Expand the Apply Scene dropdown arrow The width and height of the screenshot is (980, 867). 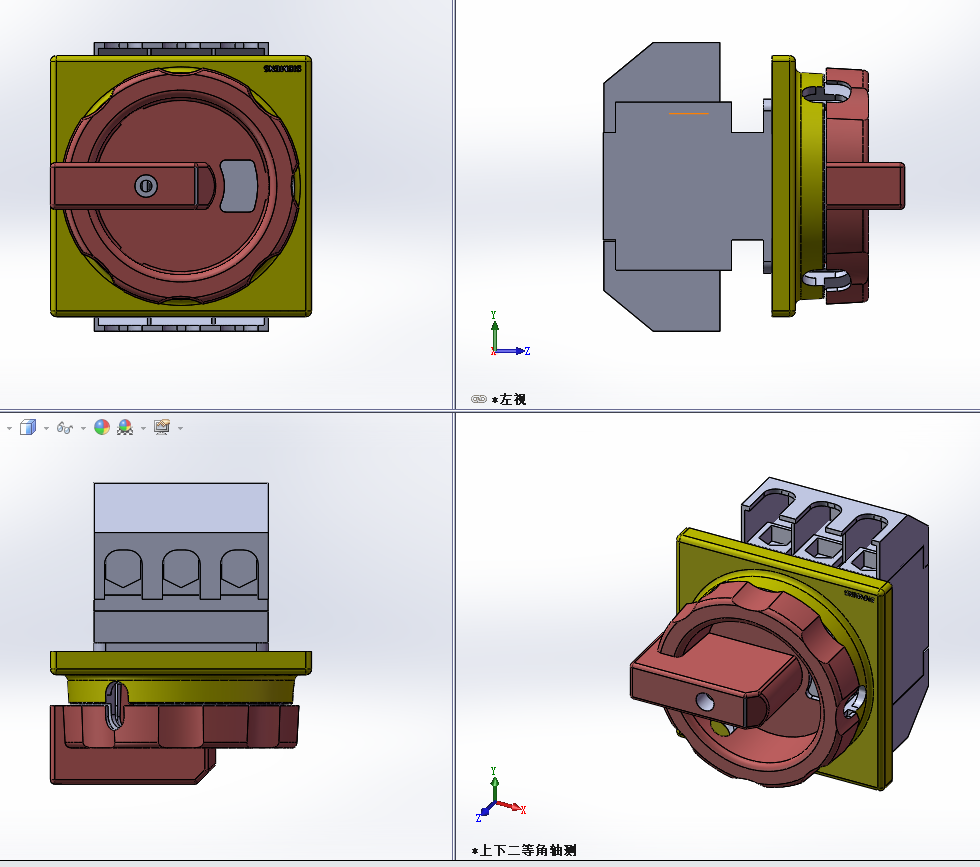click(143, 428)
